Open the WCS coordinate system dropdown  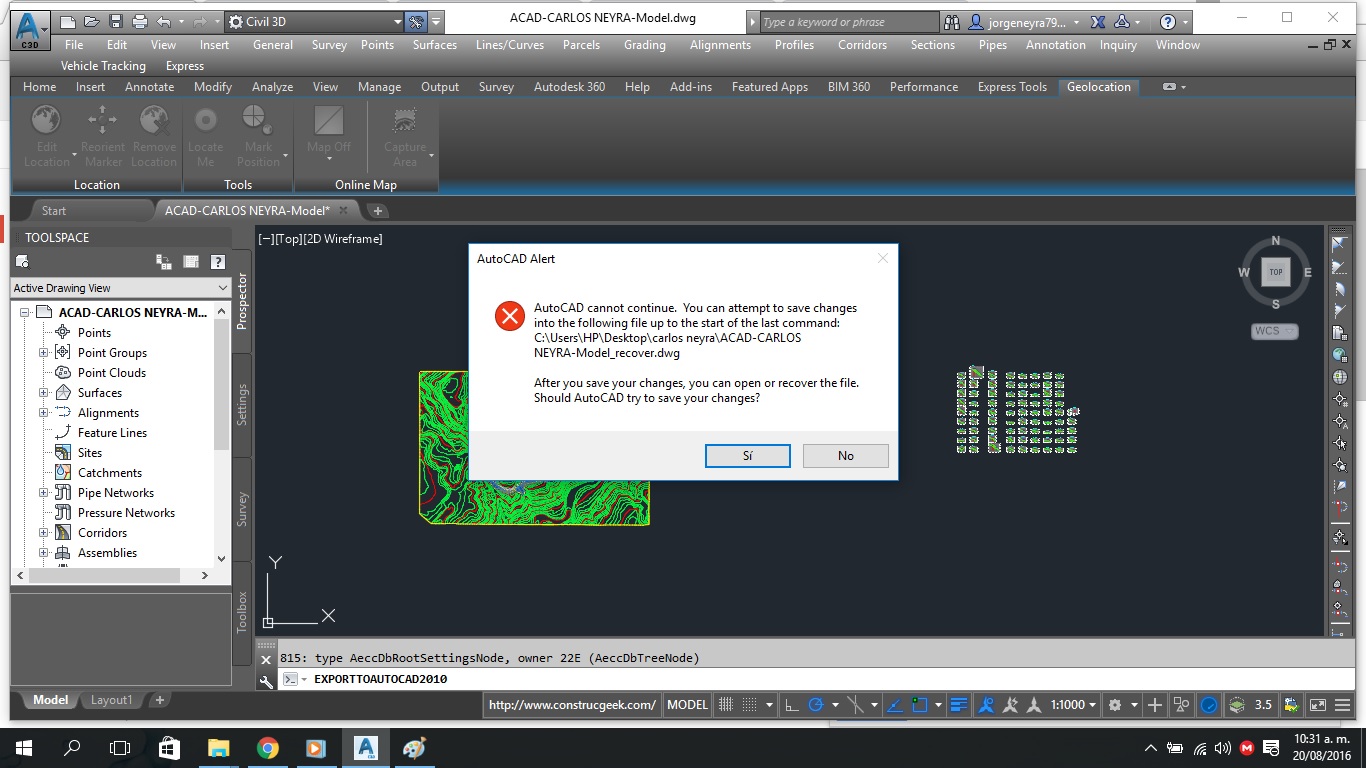tap(1275, 331)
